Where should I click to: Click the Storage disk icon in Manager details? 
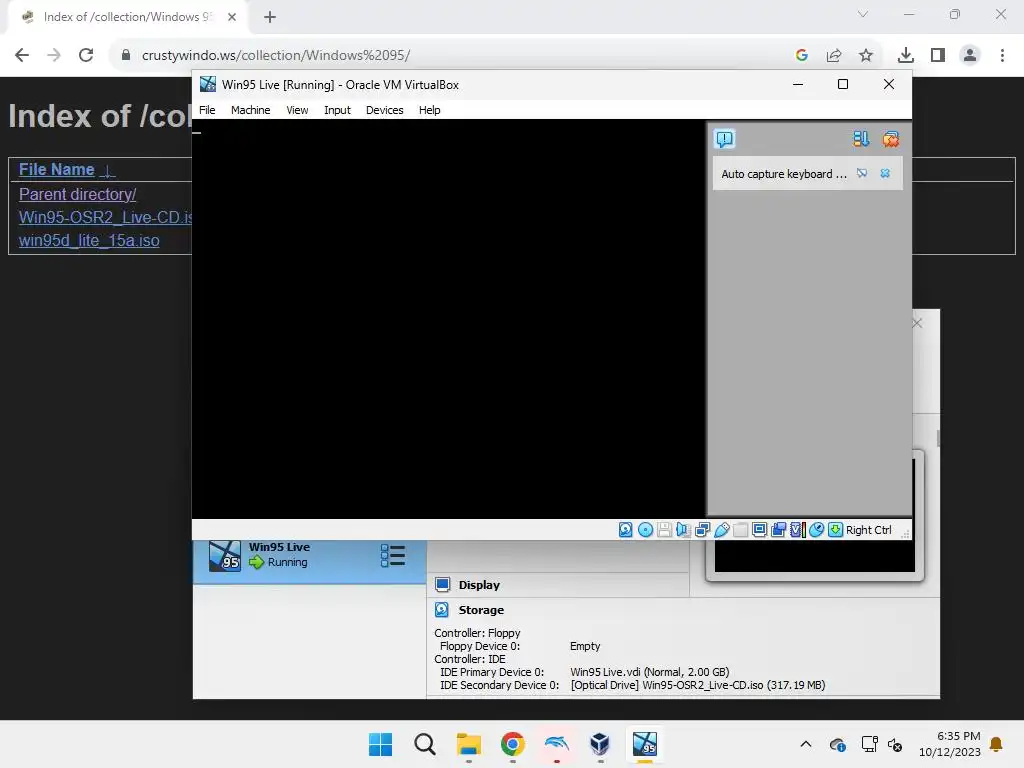click(x=442, y=609)
